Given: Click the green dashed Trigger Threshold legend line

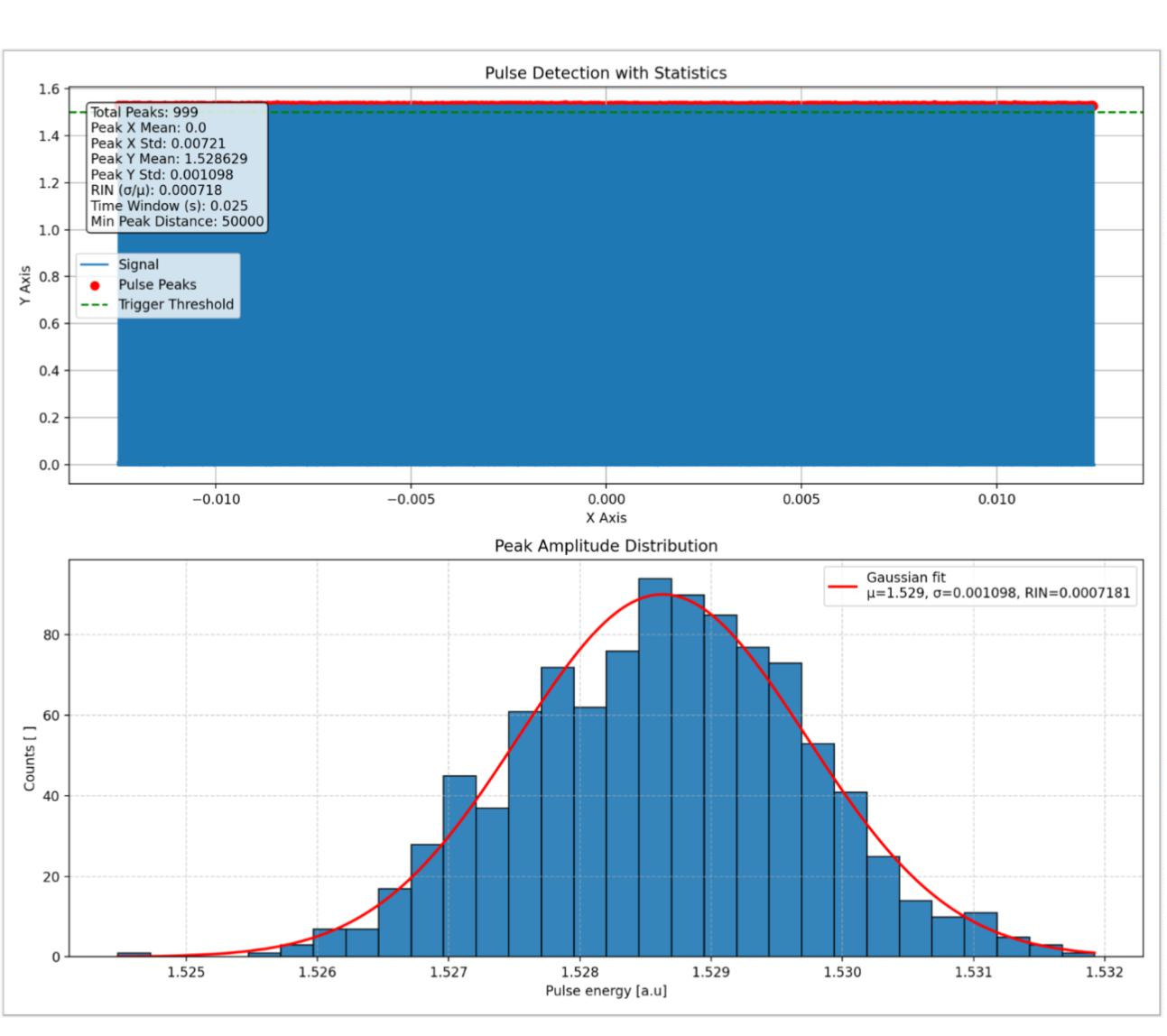Looking at the screenshot, I should [x=95, y=305].
